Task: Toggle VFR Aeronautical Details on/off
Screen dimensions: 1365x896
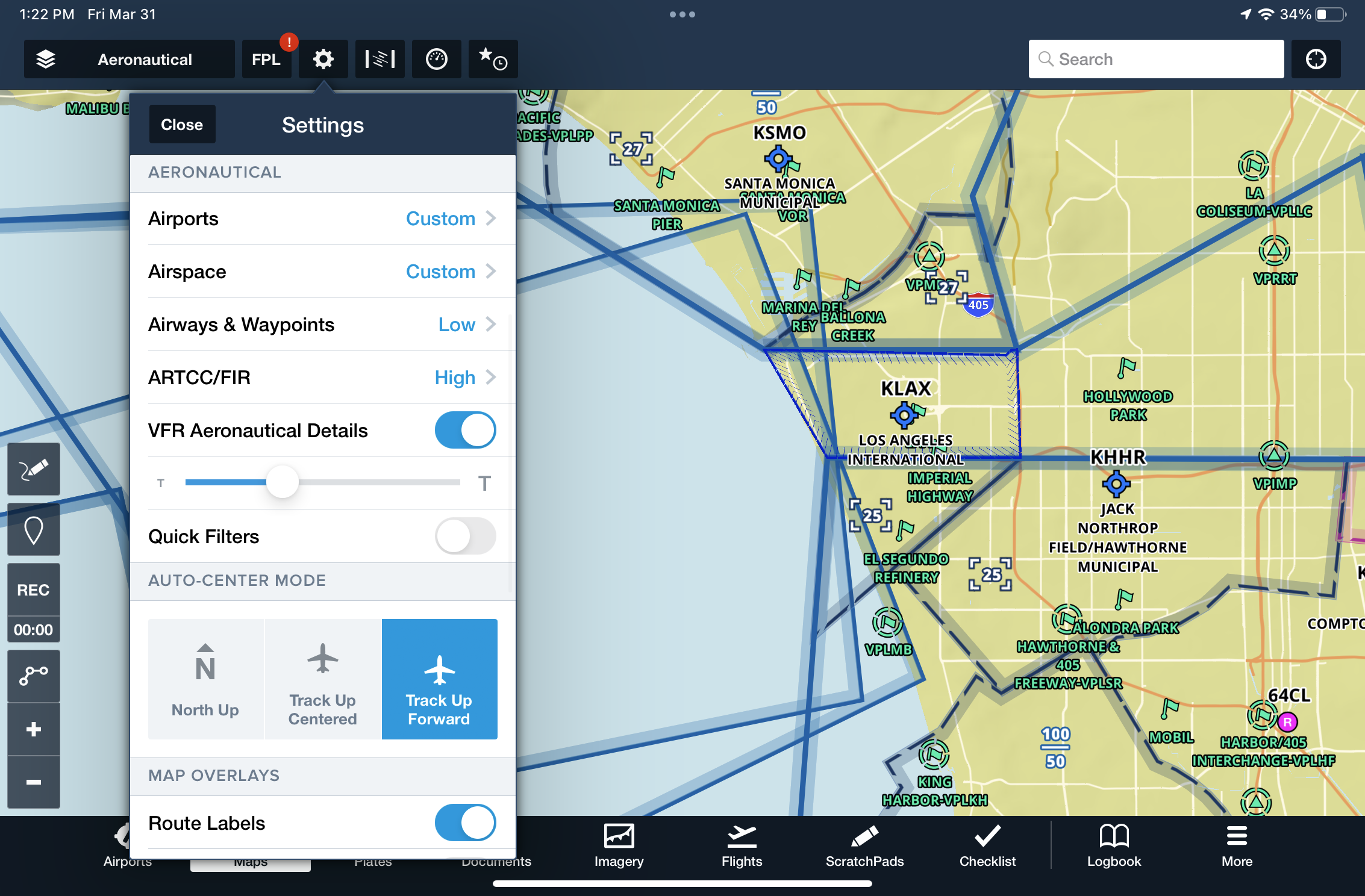Action: pyautogui.click(x=466, y=430)
